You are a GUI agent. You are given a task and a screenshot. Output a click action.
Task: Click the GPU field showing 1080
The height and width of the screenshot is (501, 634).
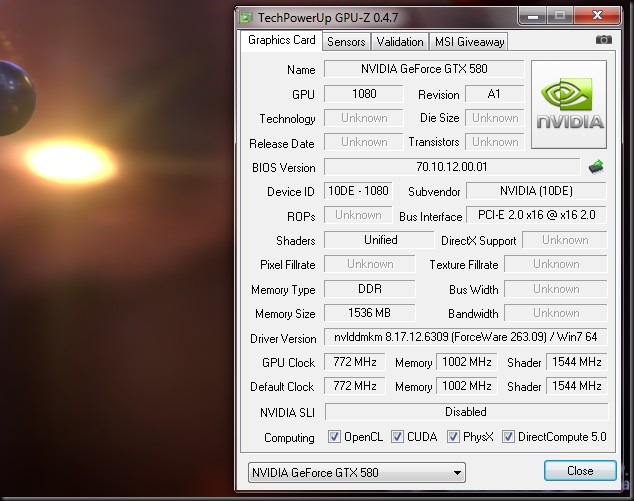pos(364,94)
